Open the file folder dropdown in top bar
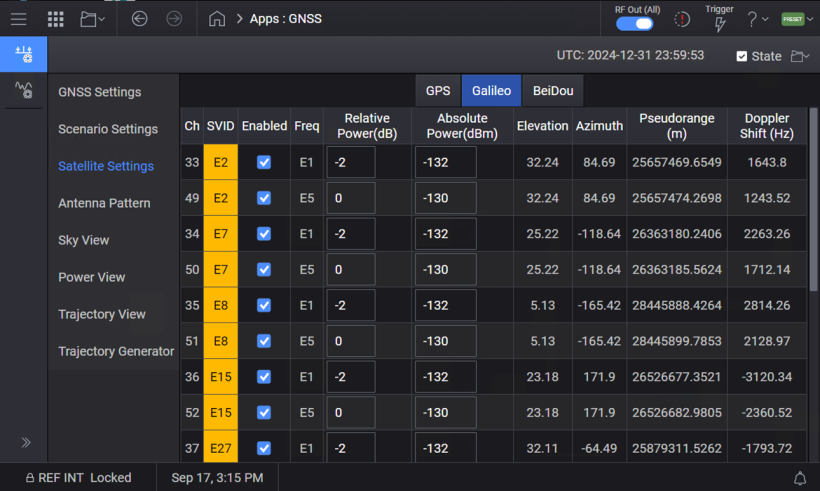 [x=93, y=19]
